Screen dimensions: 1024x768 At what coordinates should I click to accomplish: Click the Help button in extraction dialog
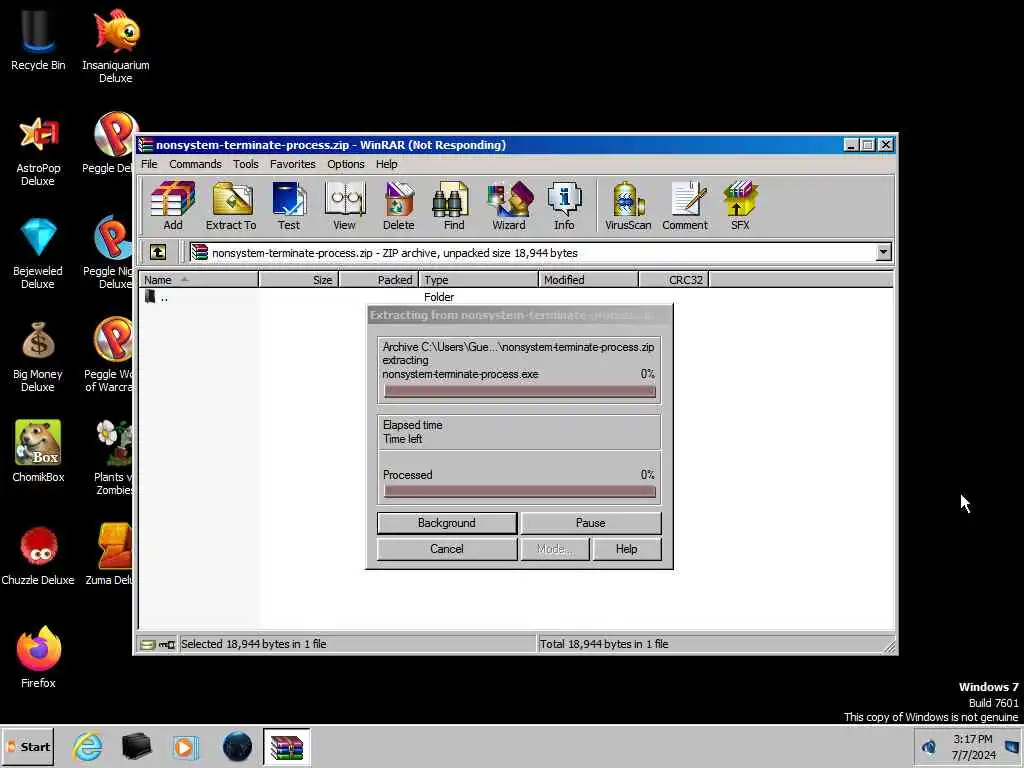point(626,549)
